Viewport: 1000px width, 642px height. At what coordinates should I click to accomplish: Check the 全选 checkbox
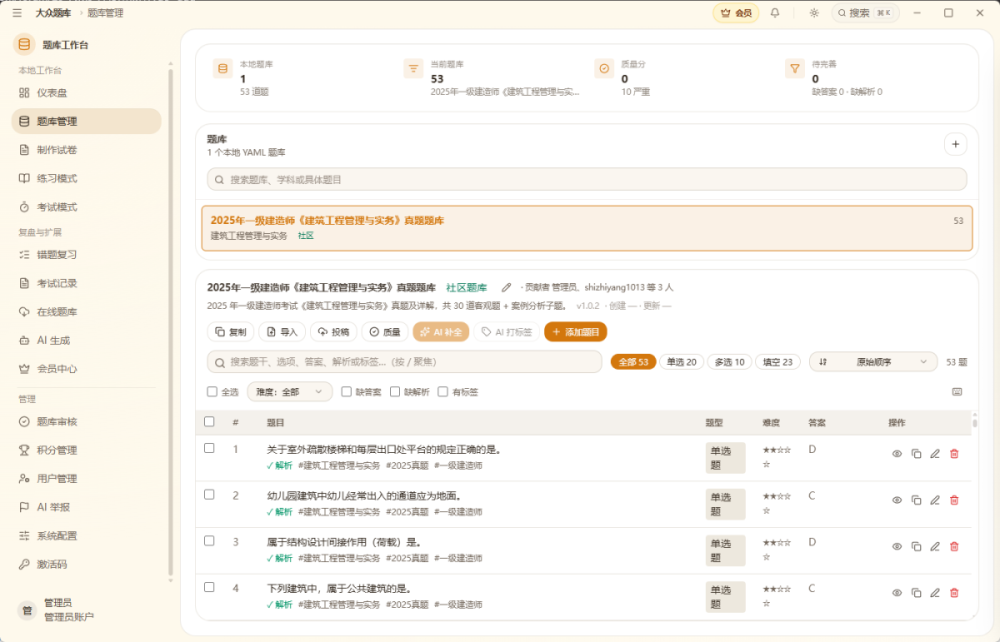coord(212,391)
